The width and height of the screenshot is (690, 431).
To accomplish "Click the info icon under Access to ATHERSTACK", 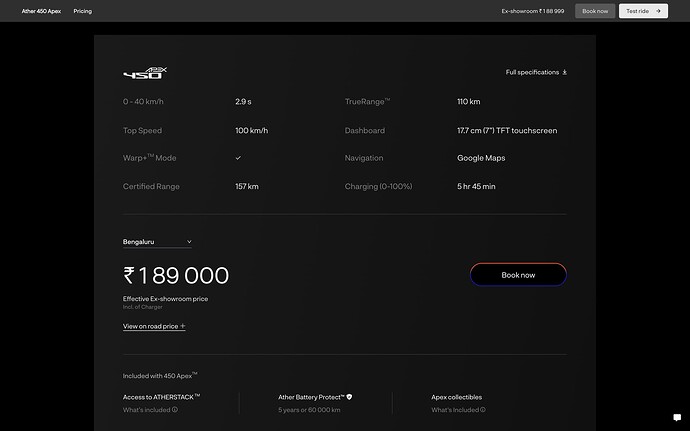I will [175, 410].
